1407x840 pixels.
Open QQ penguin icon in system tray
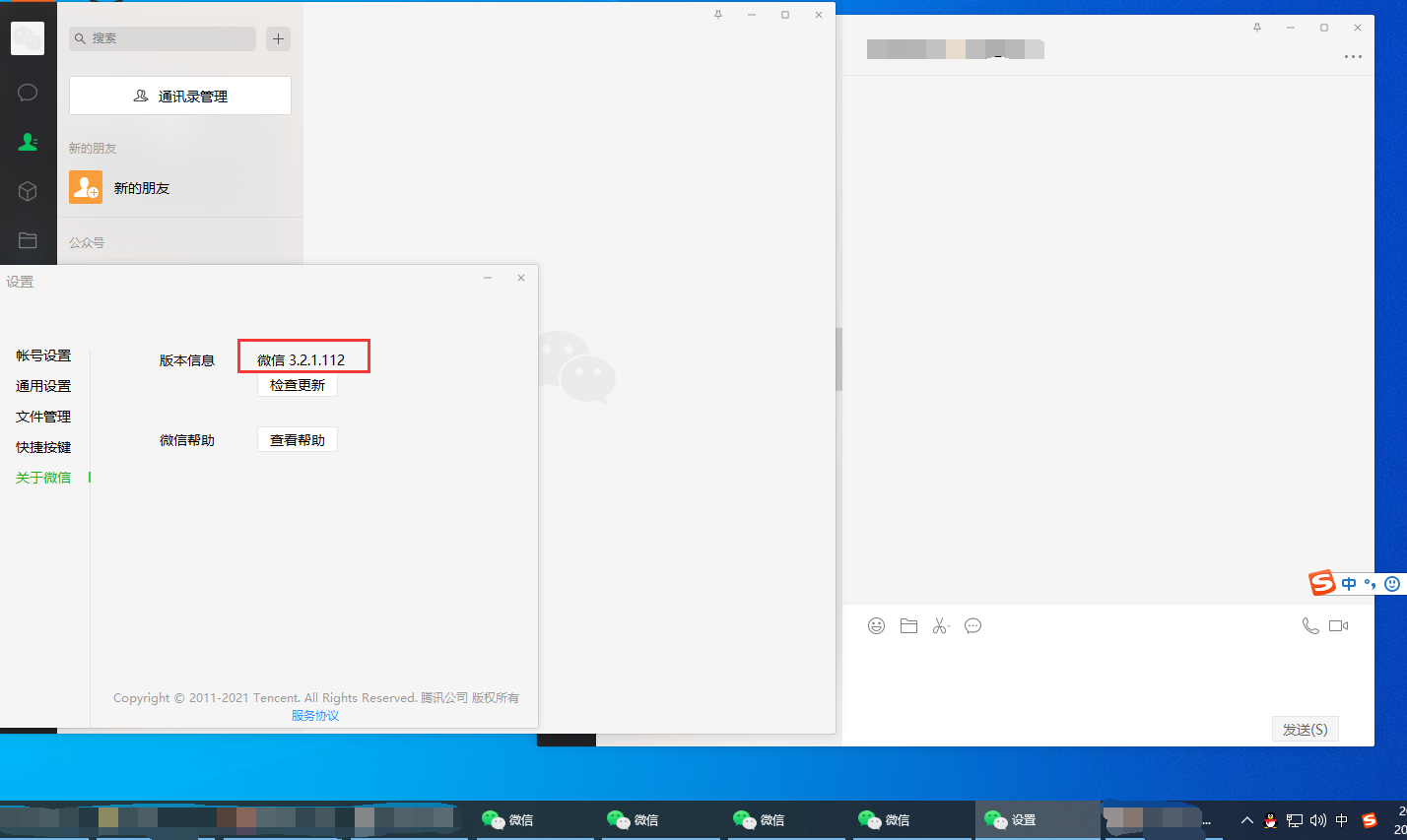tap(1271, 820)
